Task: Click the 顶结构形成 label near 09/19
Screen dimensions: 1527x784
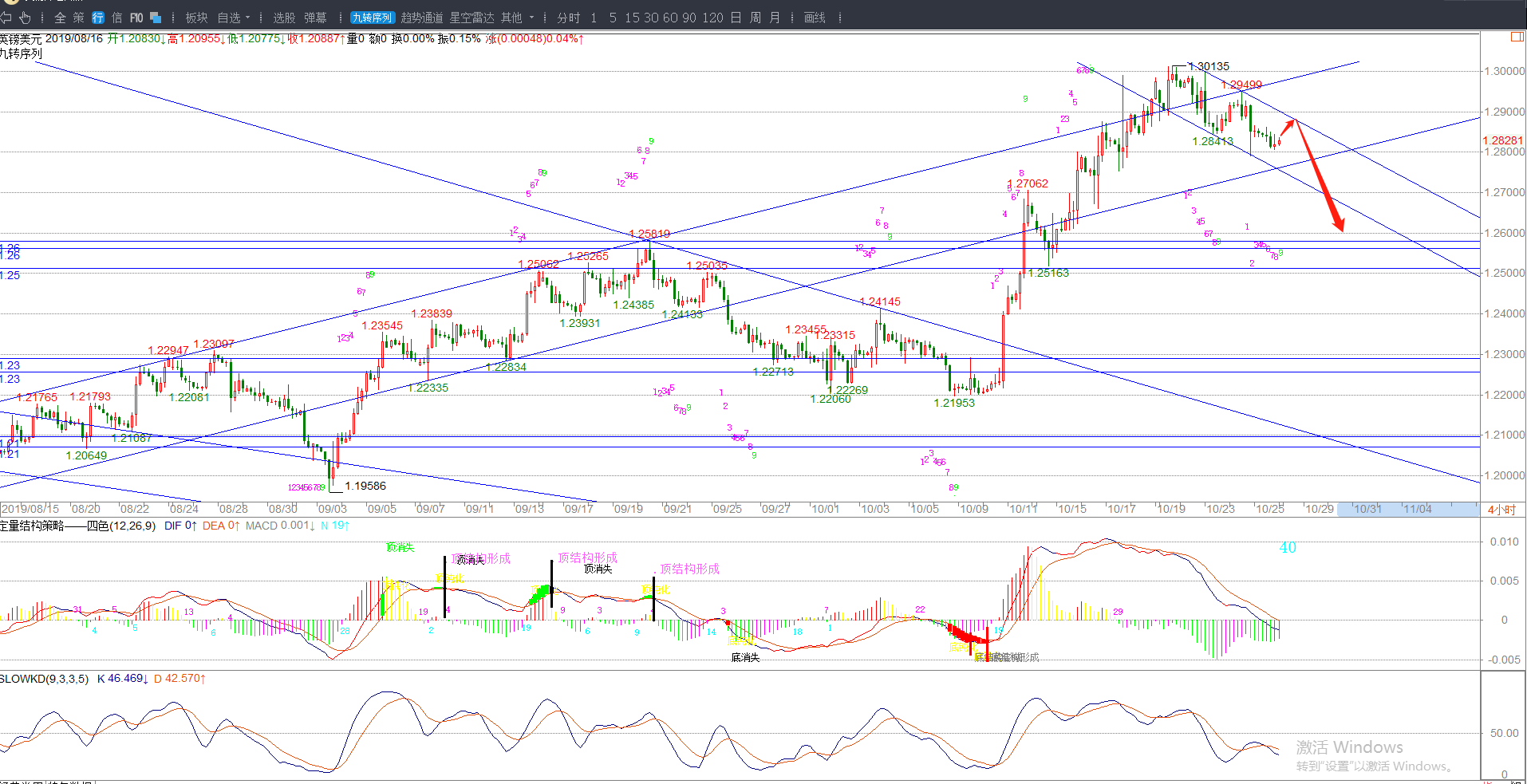Action: click(x=689, y=569)
